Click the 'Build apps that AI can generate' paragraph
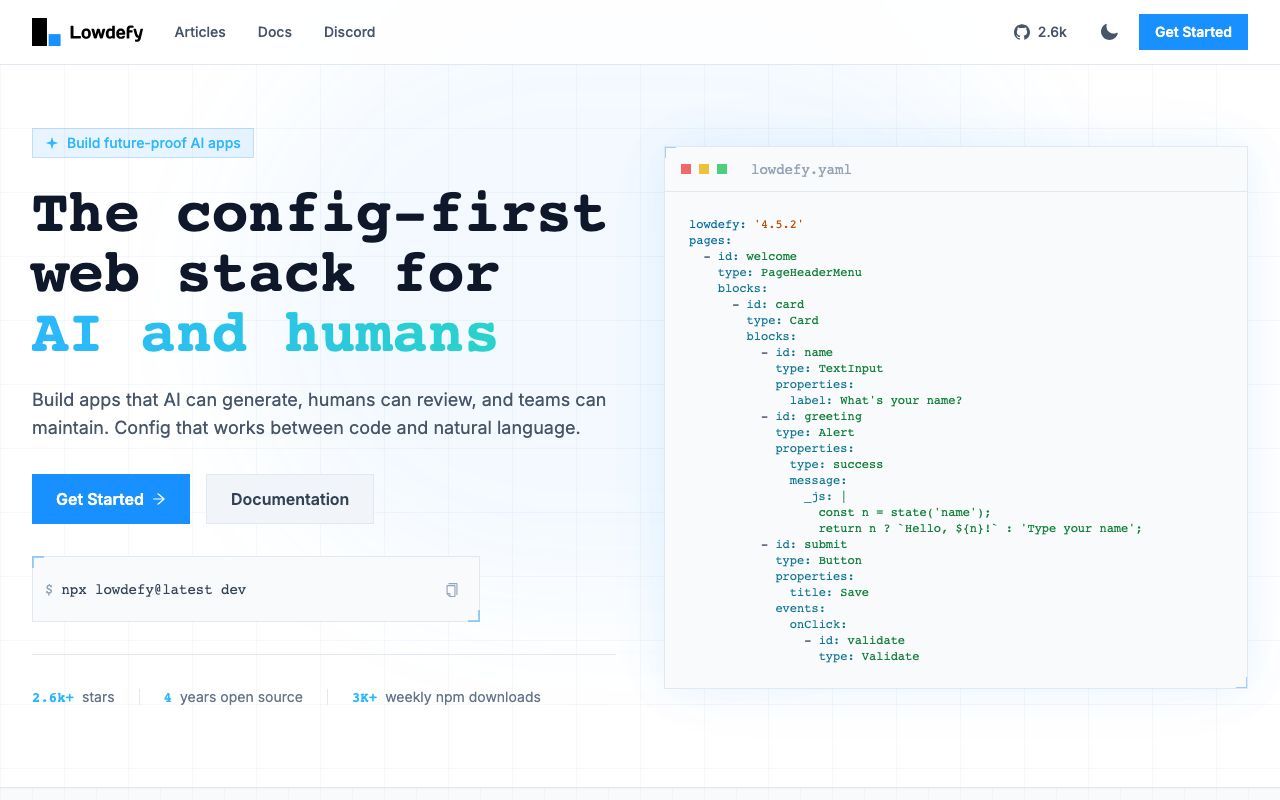Screen dimensions: 1280x800 coord(319,414)
